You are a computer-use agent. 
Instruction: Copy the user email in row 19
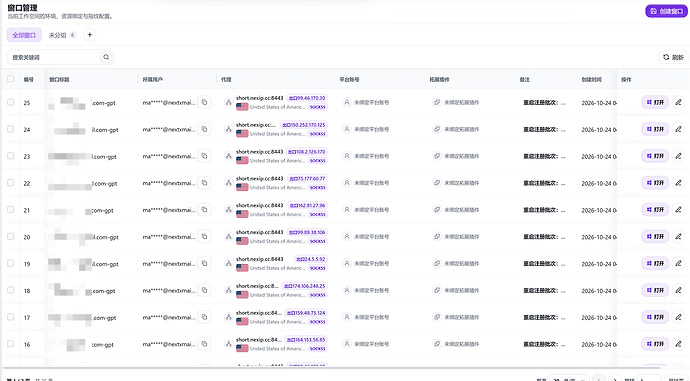pos(204,263)
